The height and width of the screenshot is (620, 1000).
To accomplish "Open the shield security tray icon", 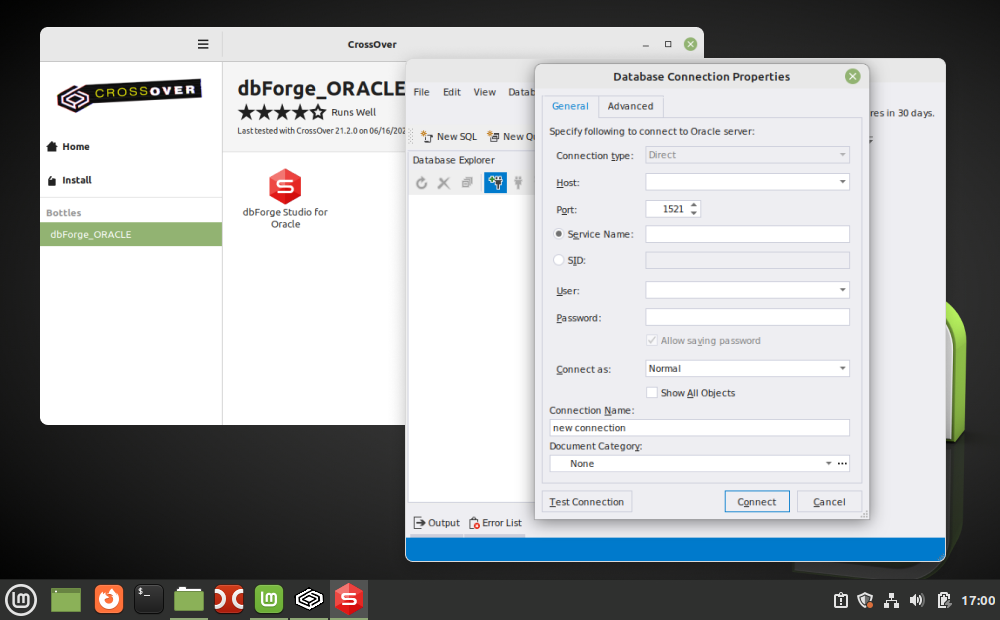I will click(x=865, y=600).
